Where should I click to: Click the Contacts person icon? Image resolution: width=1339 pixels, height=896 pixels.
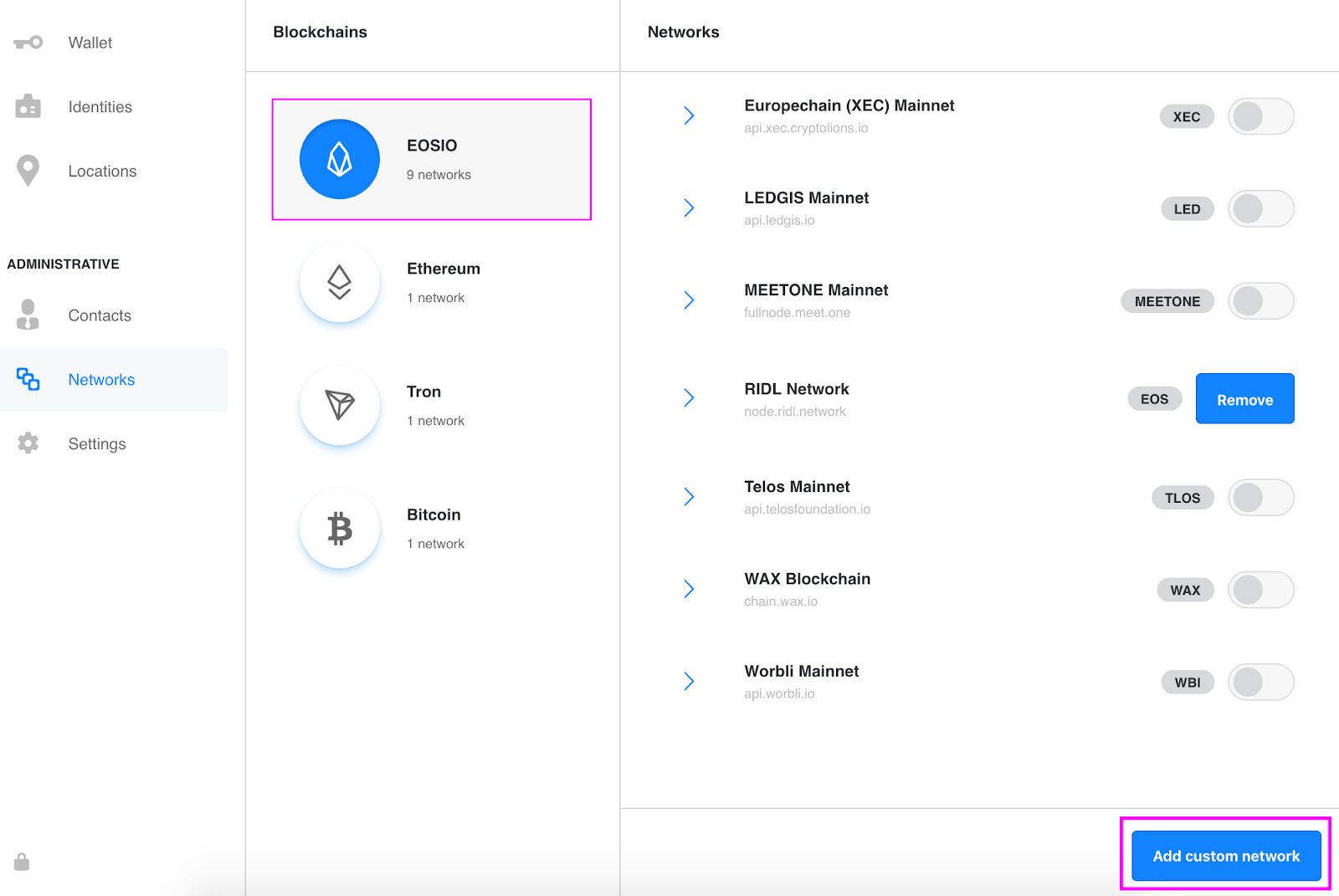[28, 315]
